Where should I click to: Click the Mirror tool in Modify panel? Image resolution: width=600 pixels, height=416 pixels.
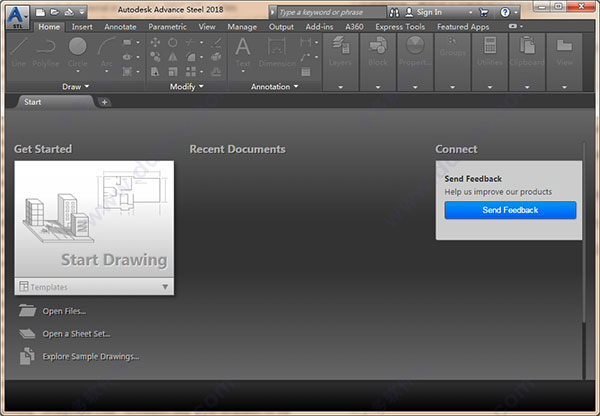click(x=173, y=57)
